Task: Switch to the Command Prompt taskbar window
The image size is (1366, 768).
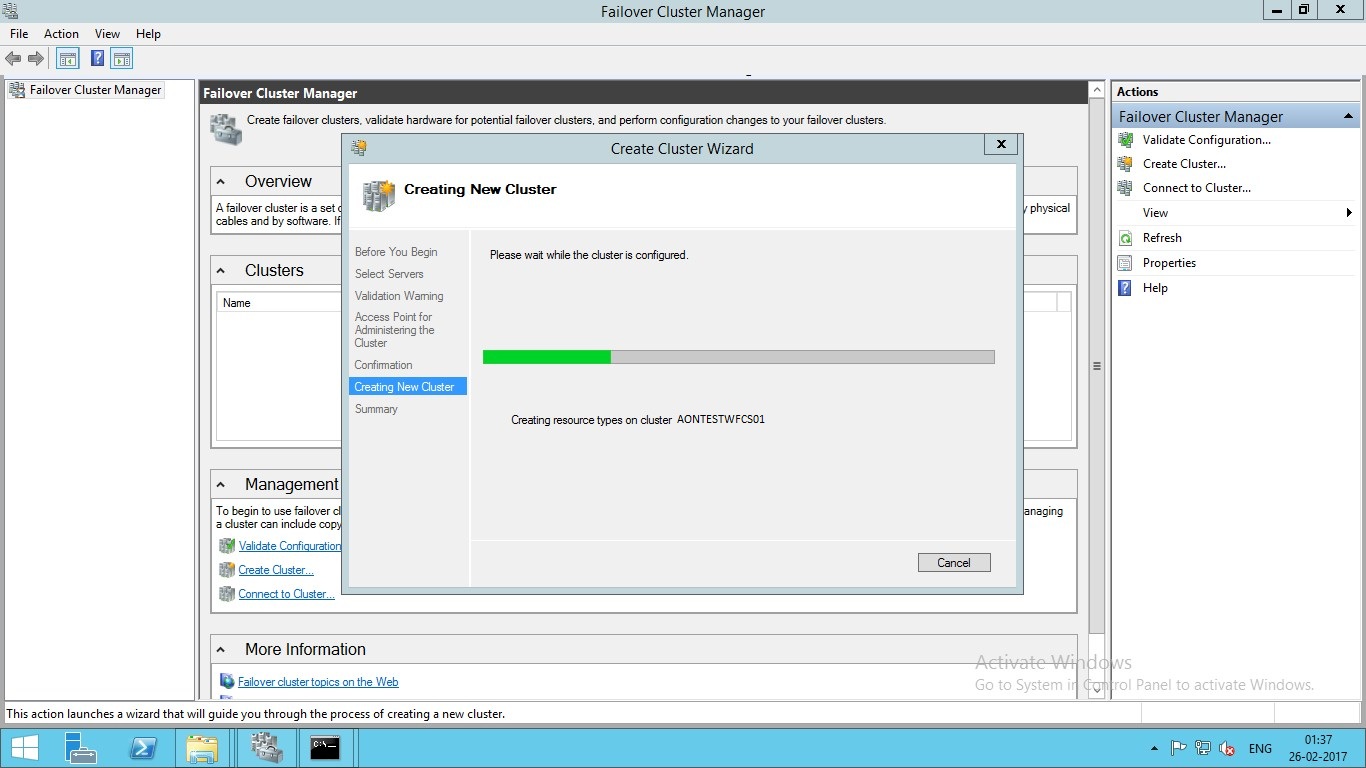Action: pyautogui.click(x=325, y=748)
